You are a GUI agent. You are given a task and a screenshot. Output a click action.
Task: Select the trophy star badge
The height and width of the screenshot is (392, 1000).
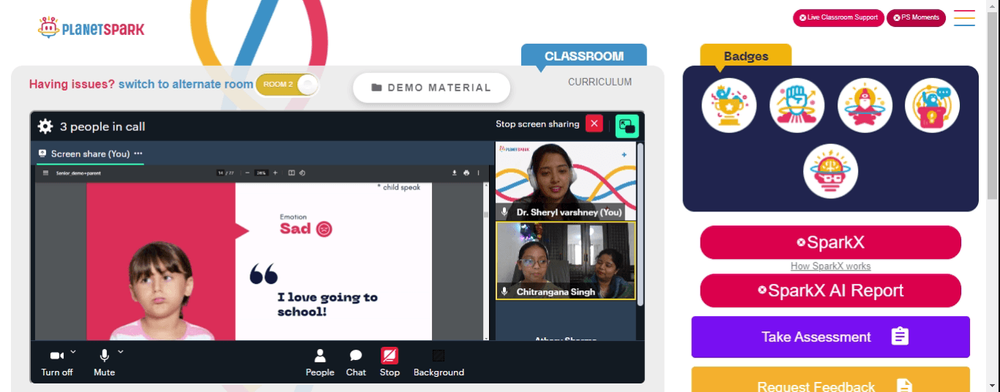729,106
